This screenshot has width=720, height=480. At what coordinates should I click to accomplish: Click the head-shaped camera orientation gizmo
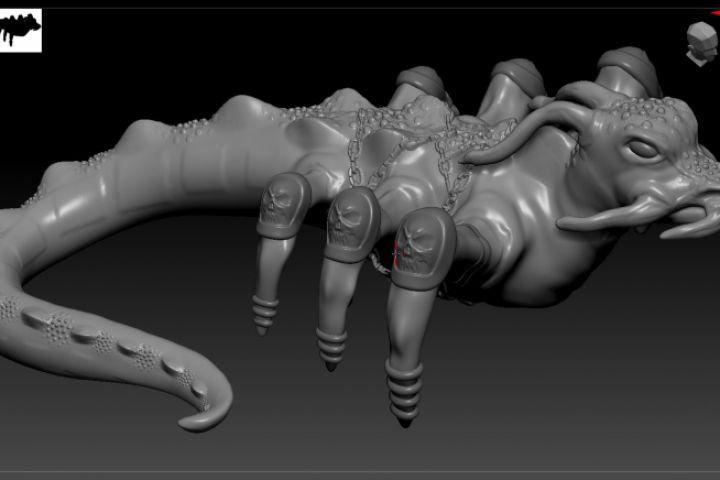click(x=702, y=44)
